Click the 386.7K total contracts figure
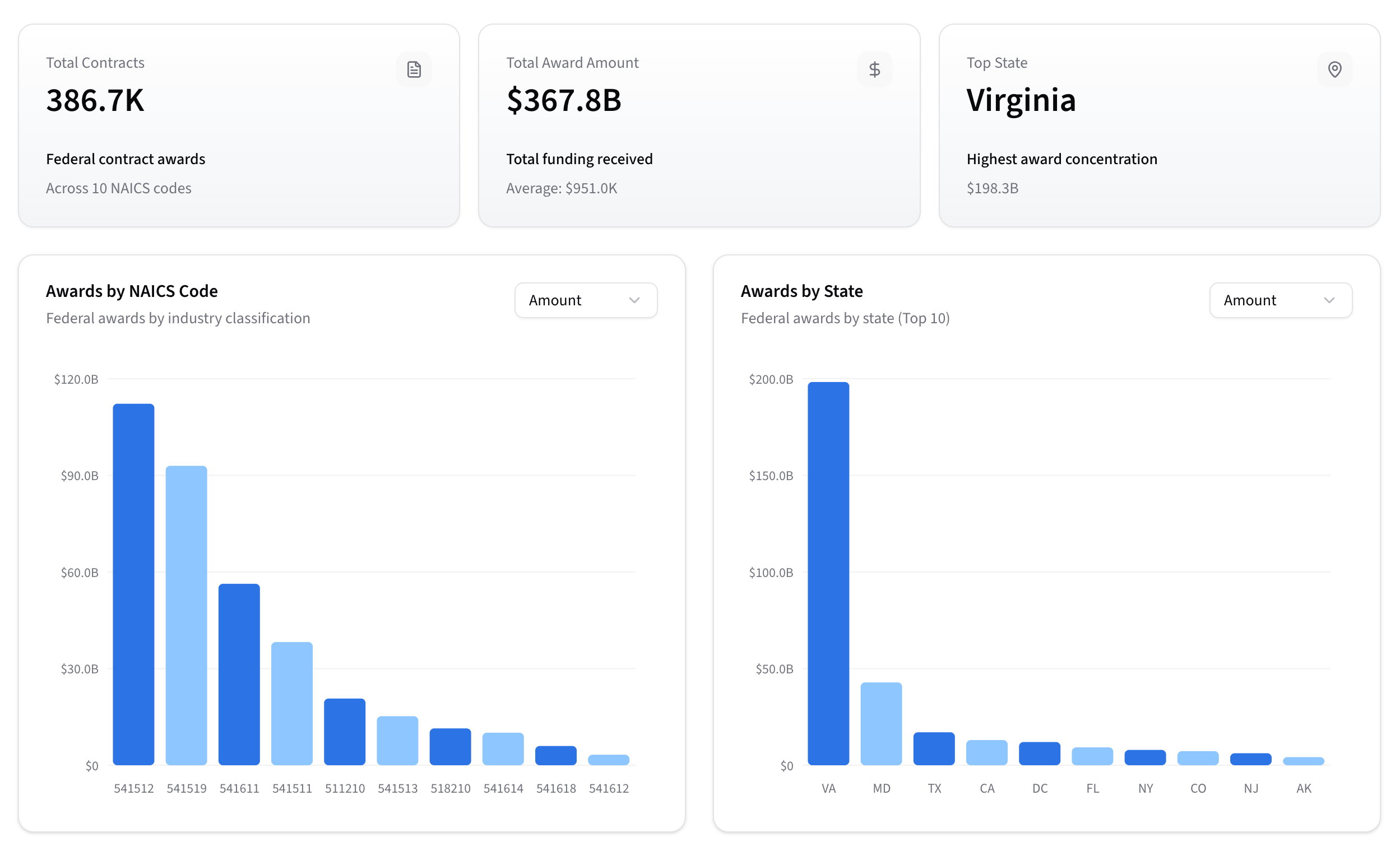The height and width of the screenshot is (856, 1400). coord(95,100)
